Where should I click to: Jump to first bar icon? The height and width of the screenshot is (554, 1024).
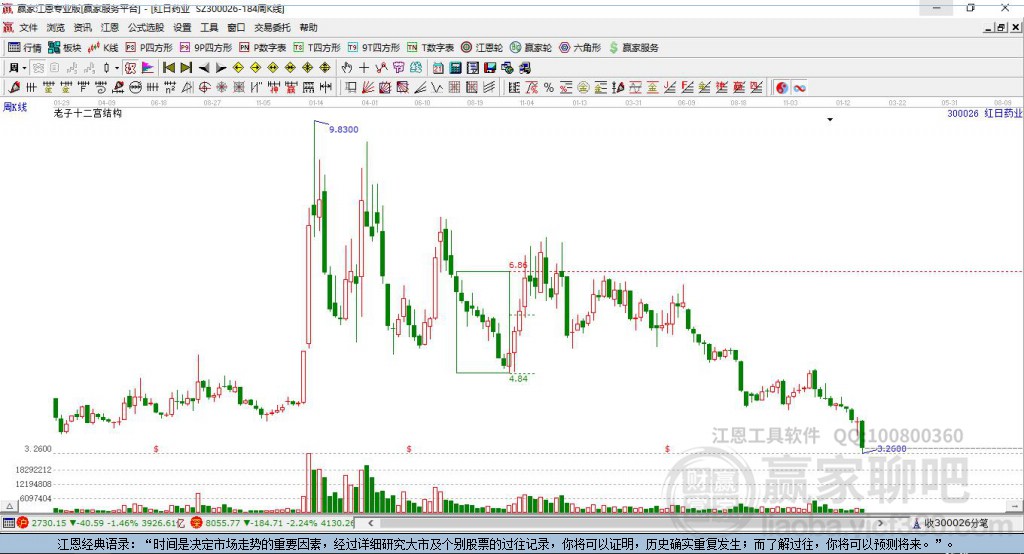point(168,68)
